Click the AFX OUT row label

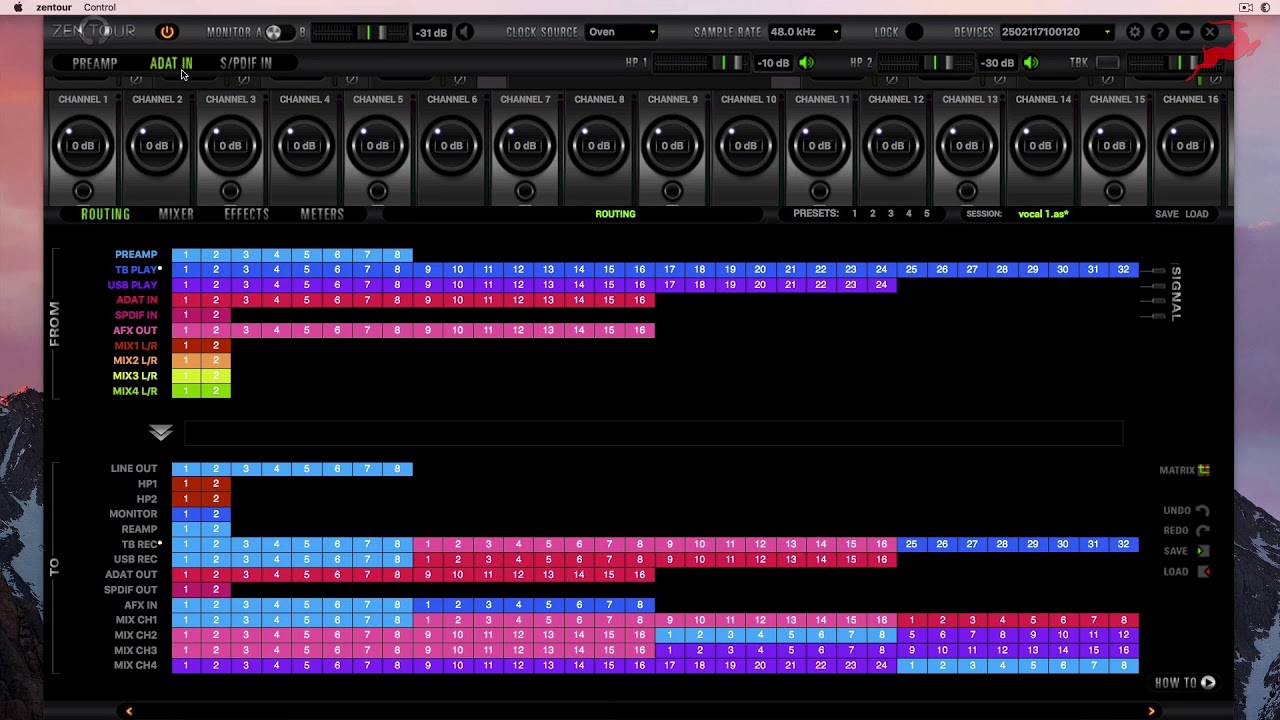135,330
